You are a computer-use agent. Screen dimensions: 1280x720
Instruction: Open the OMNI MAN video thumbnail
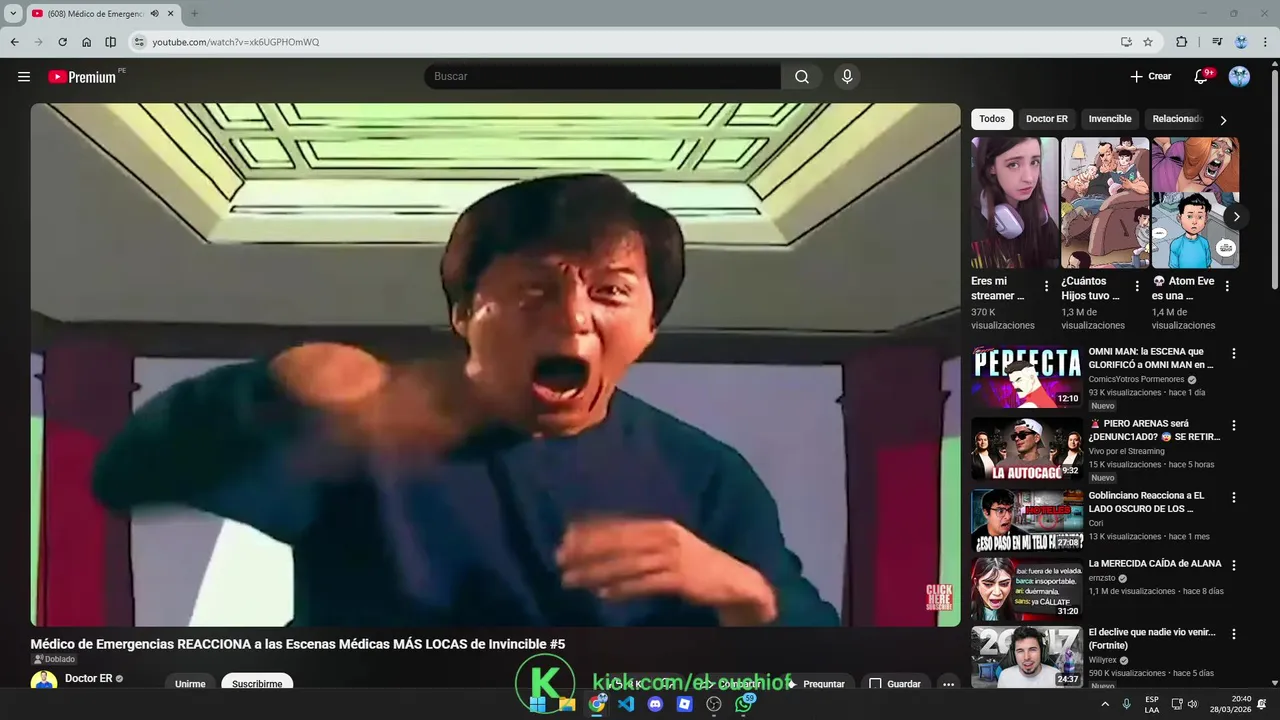1027,377
